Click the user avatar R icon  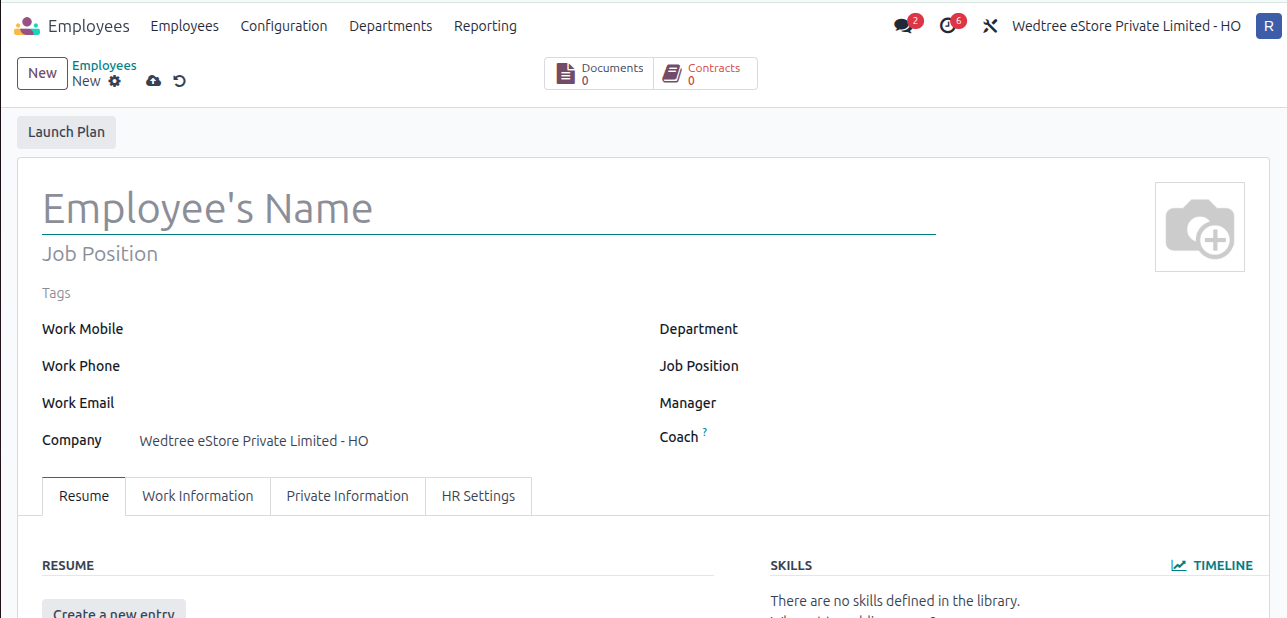[1267, 26]
